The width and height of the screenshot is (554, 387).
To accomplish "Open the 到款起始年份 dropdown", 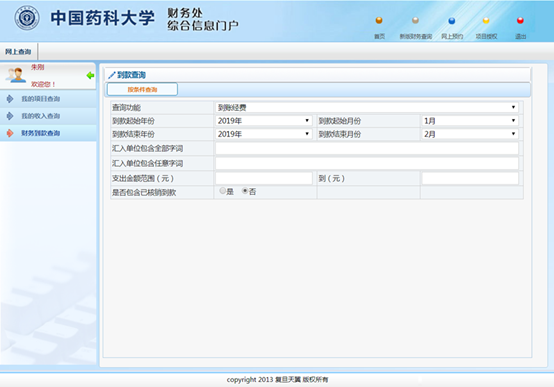I will (x=264, y=121).
